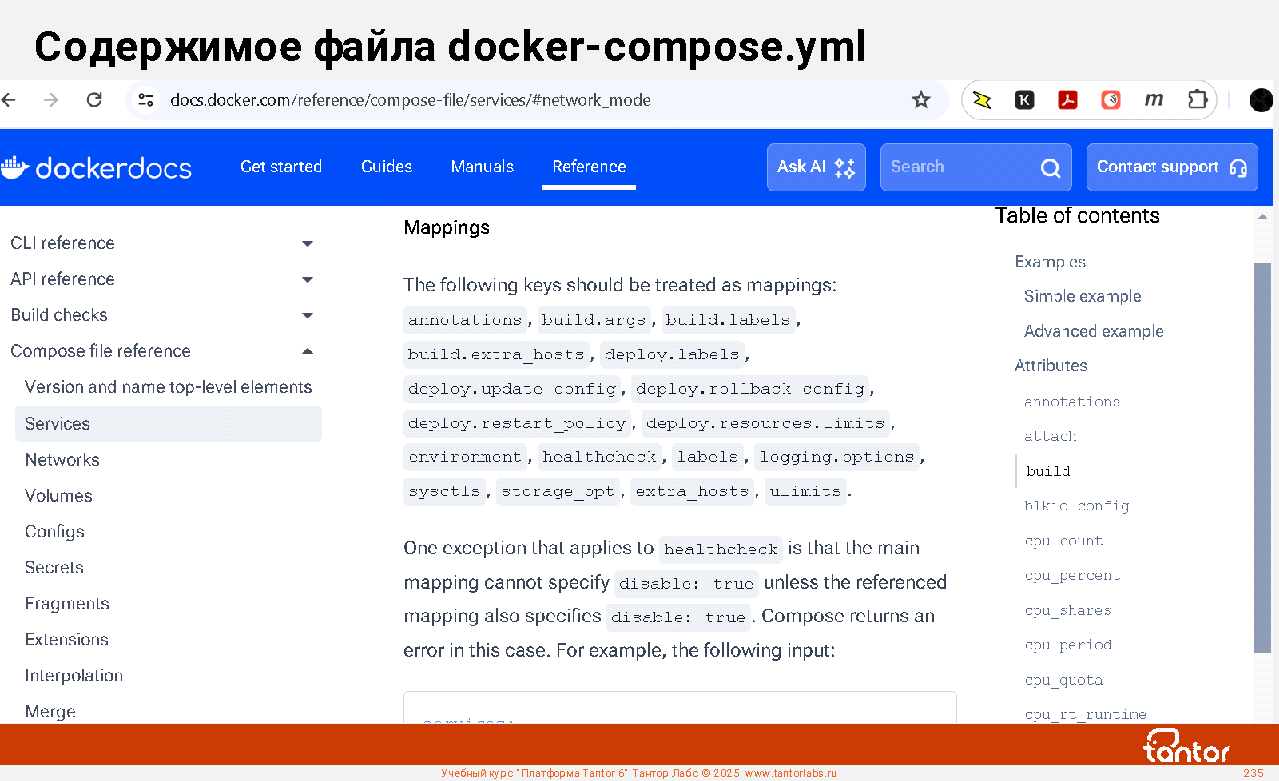
Task: Open Networks in the sidebar
Action: [62, 460]
